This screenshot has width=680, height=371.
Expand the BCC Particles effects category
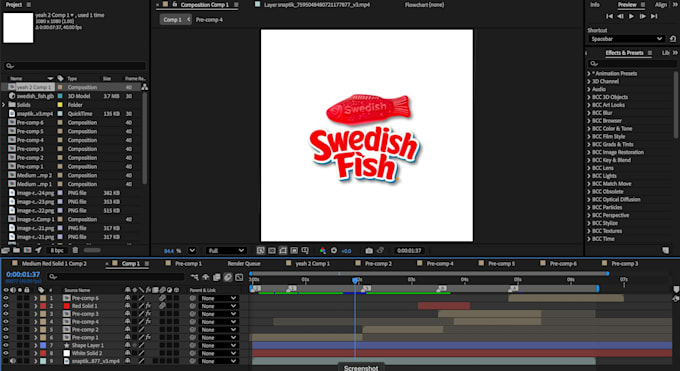pos(589,207)
